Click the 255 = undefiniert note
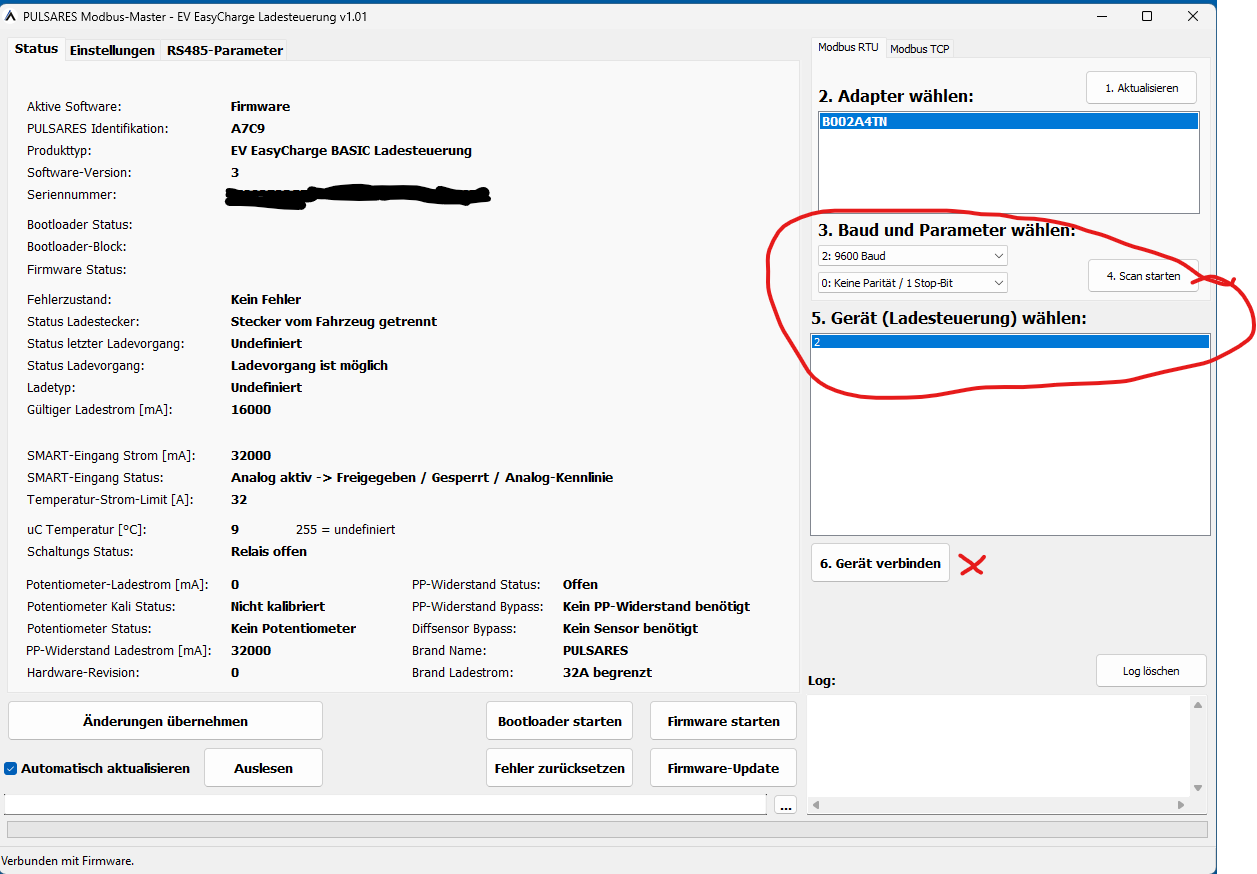Screen dimensions: 1257x874 pos(345,530)
